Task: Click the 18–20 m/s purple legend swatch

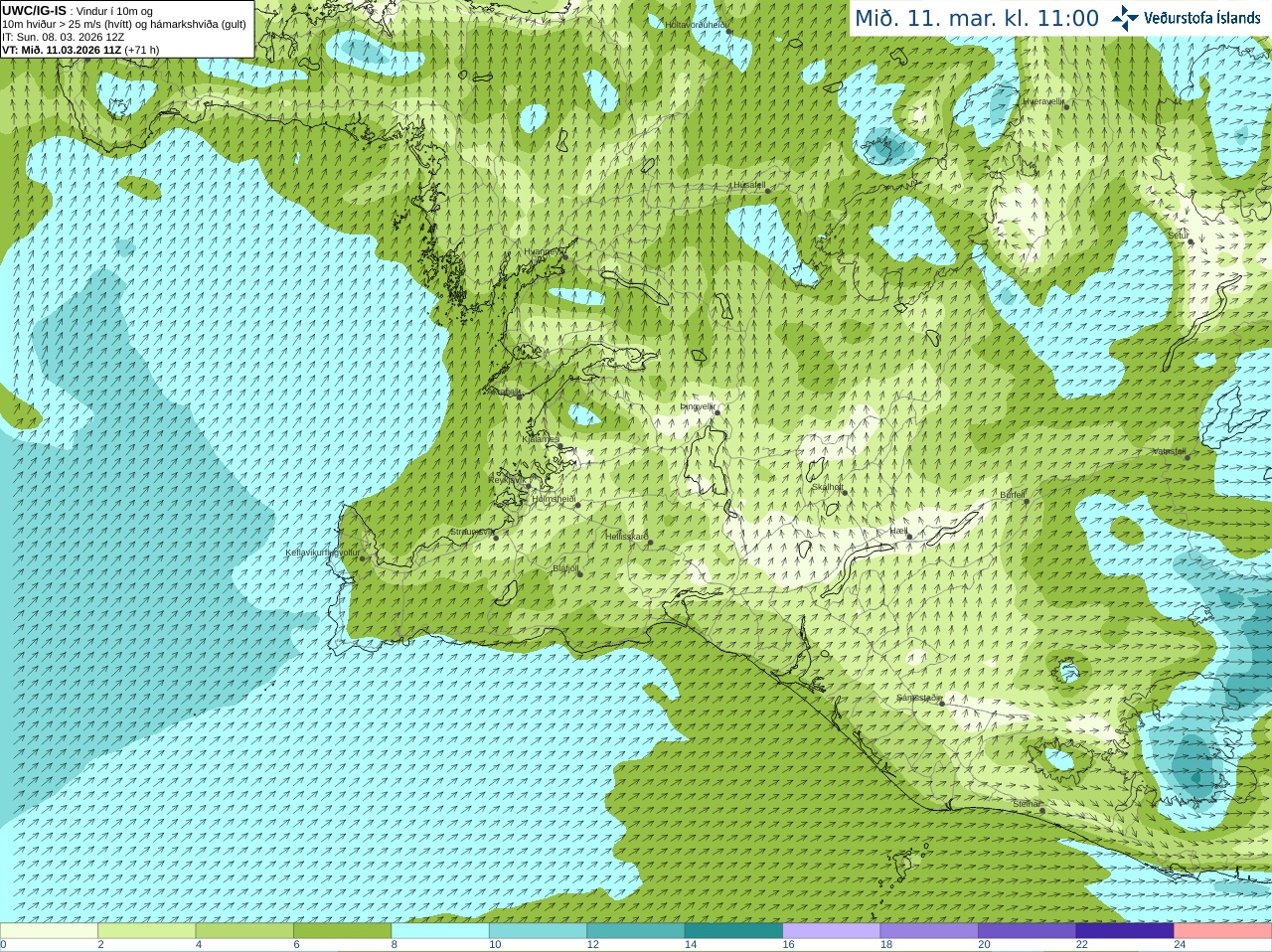Action: (929, 931)
